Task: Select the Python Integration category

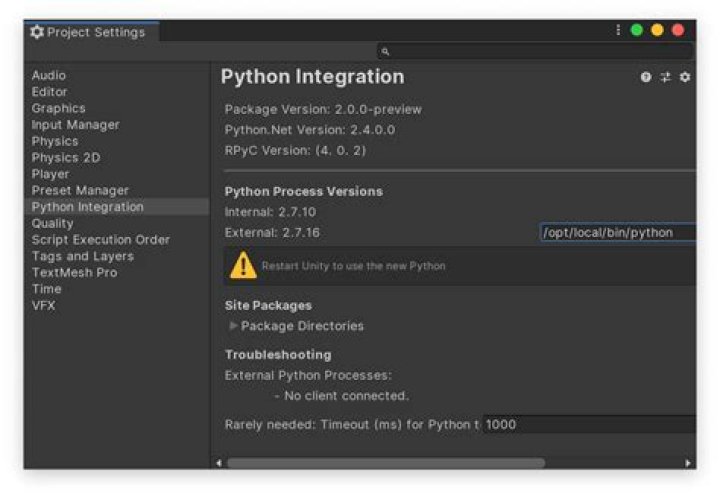Action: pos(87,207)
